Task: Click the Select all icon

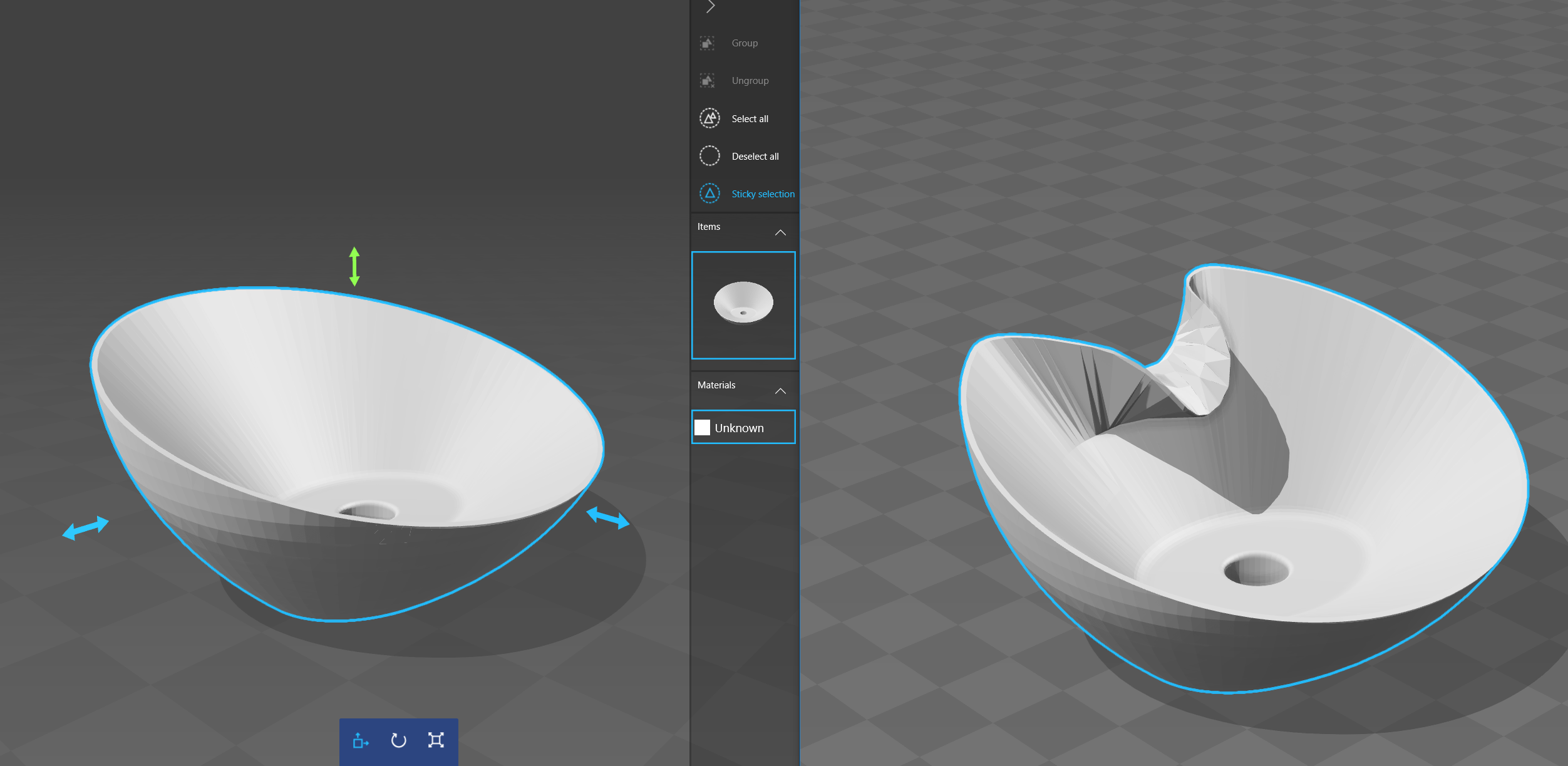Action: click(x=709, y=118)
